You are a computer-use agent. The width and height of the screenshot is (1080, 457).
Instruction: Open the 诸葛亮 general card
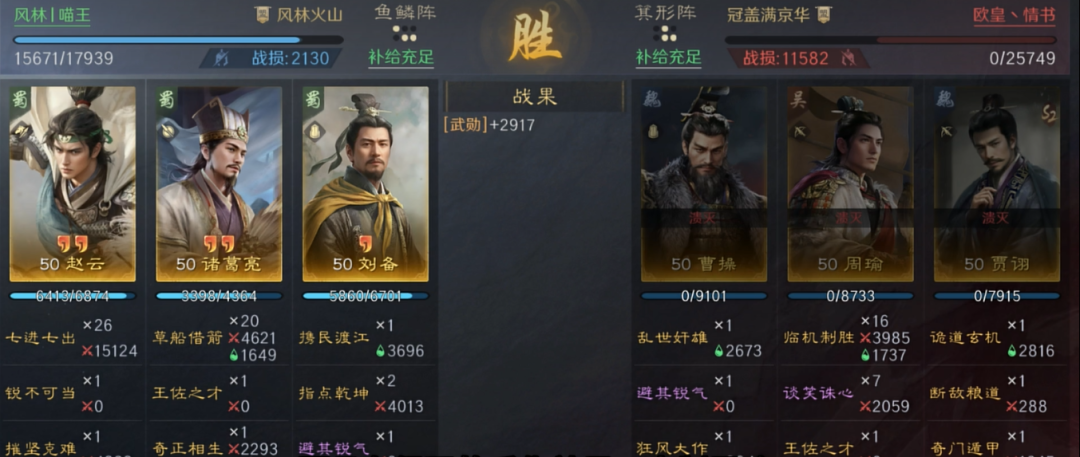click(x=219, y=183)
